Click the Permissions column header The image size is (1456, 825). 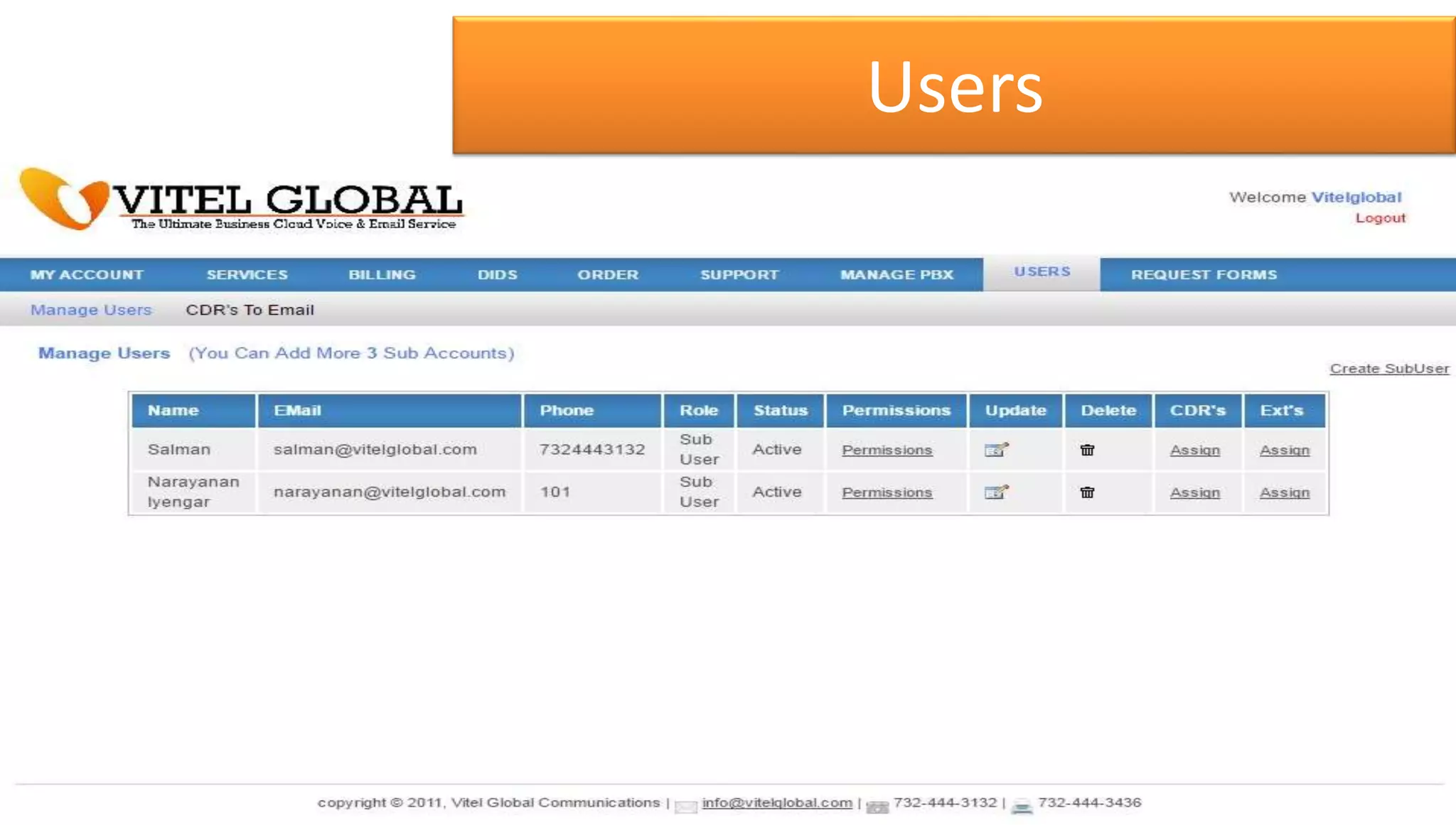(896, 410)
